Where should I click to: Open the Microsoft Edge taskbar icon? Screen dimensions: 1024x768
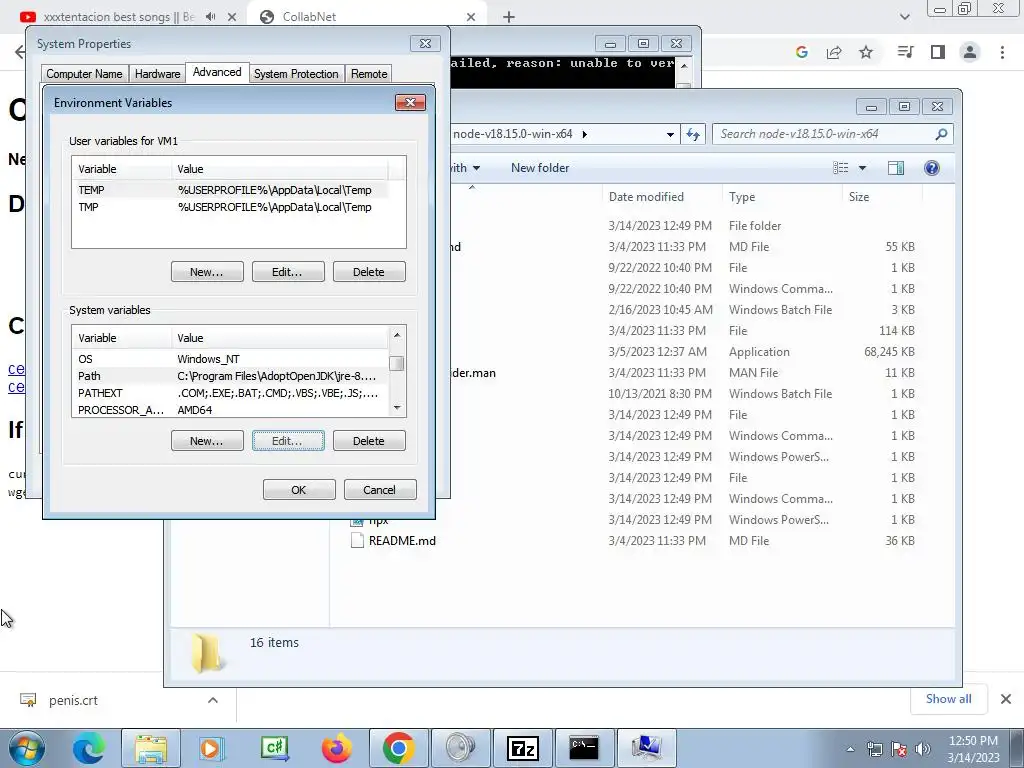[89, 748]
